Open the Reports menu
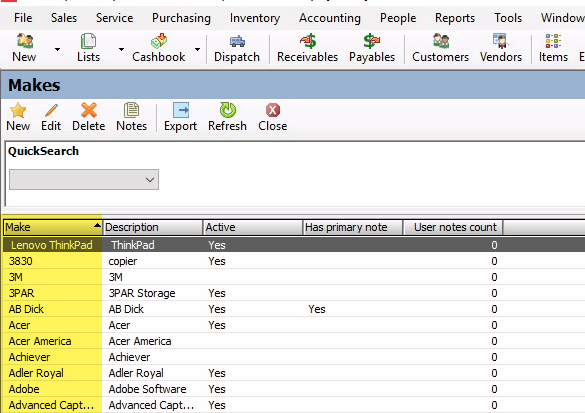The height and width of the screenshot is (413, 585). coord(455,18)
